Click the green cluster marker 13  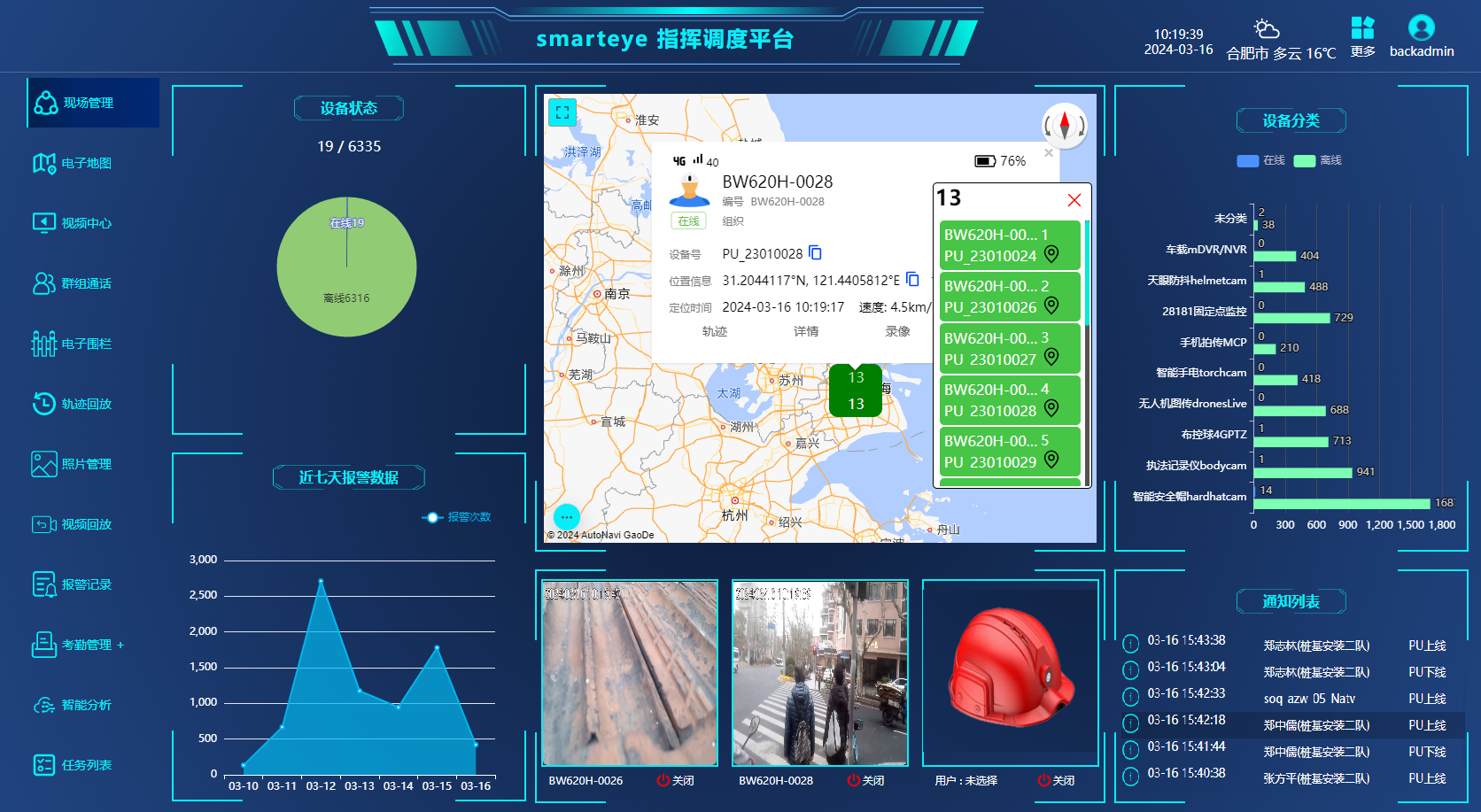(x=856, y=391)
